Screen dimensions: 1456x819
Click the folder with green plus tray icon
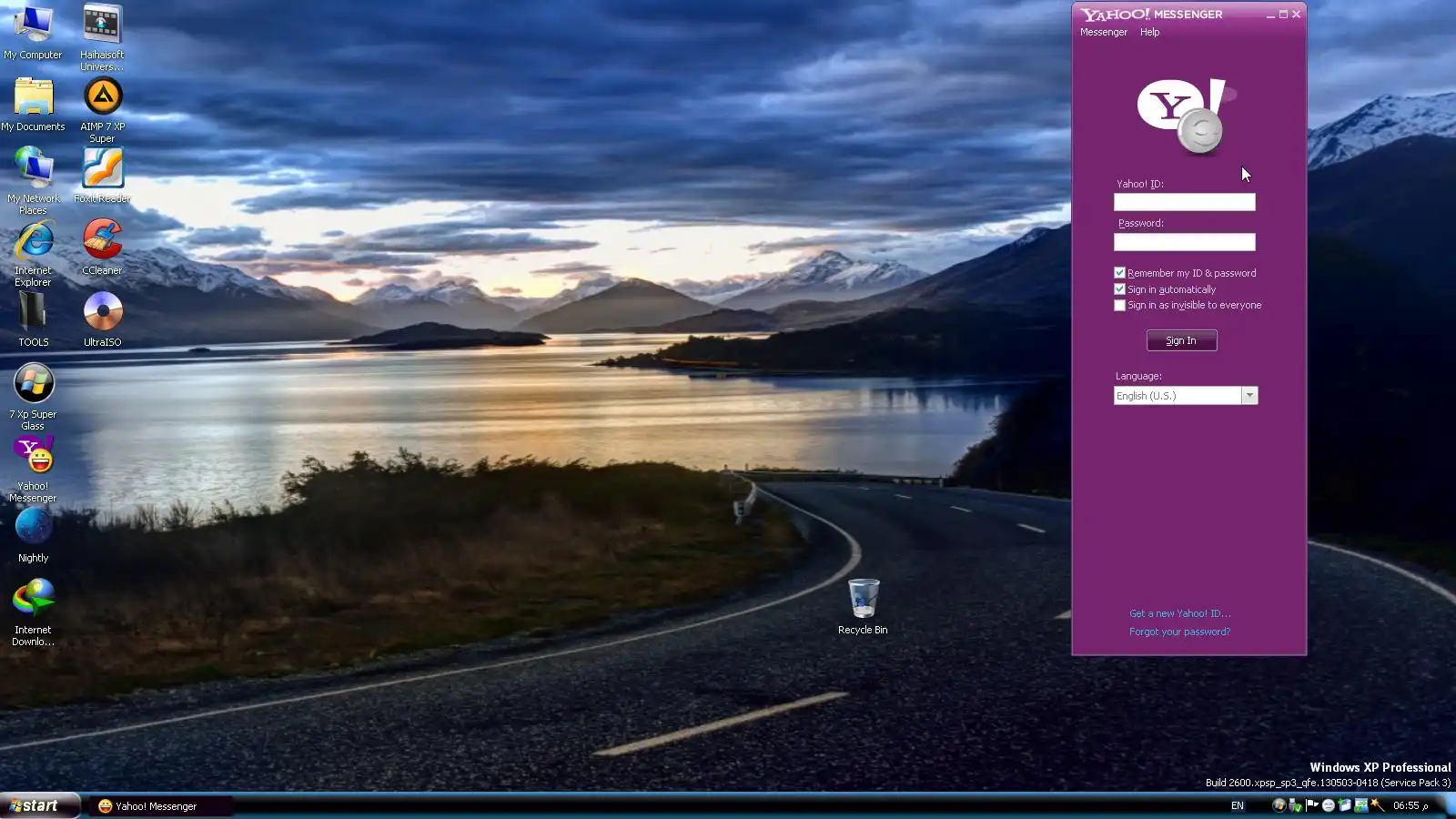tap(1344, 805)
